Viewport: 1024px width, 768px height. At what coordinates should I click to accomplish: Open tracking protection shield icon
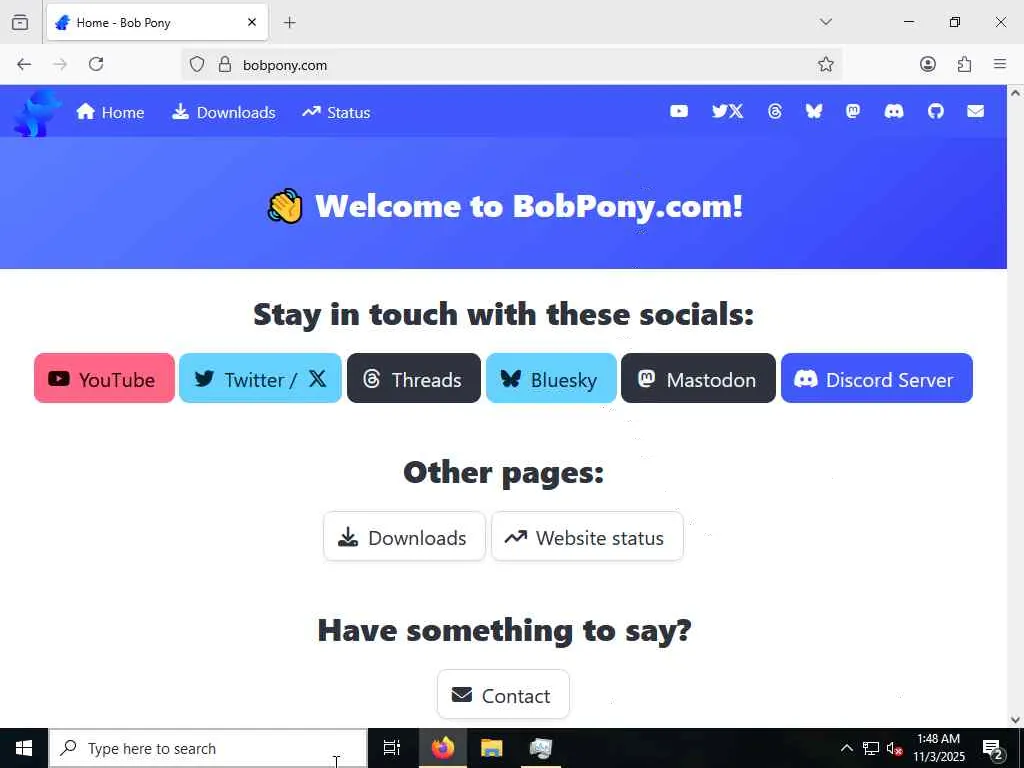[197, 64]
